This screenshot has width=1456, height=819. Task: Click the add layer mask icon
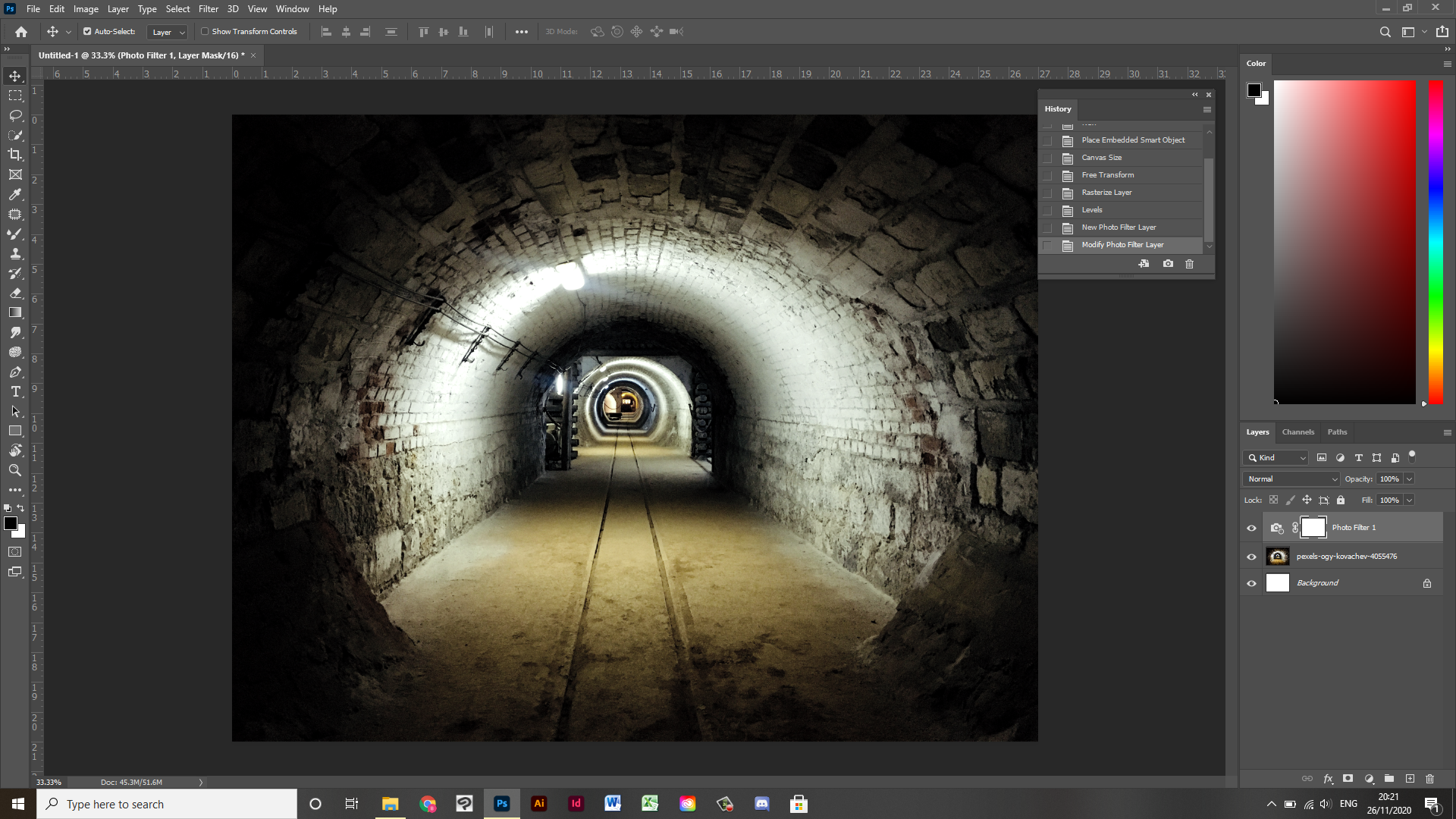pos(1348,779)
